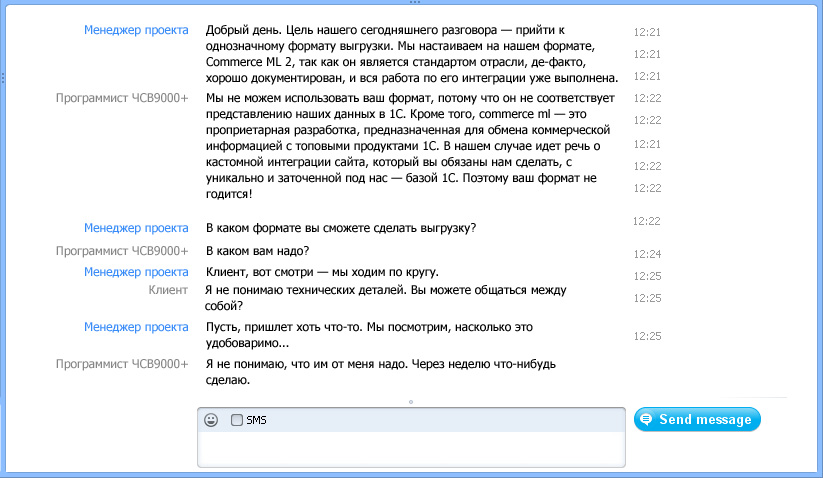Click the 12:24 timestamp
This screenshot has width=823, height=478.
click(x=647, y=254)
